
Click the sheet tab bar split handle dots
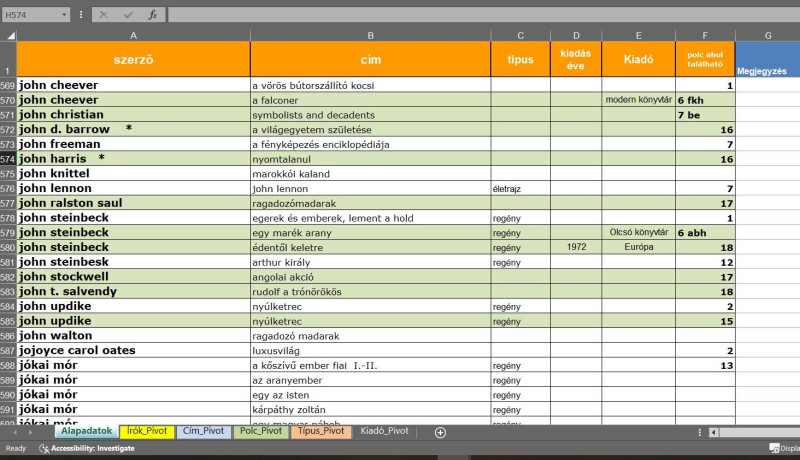pos(699,432)
